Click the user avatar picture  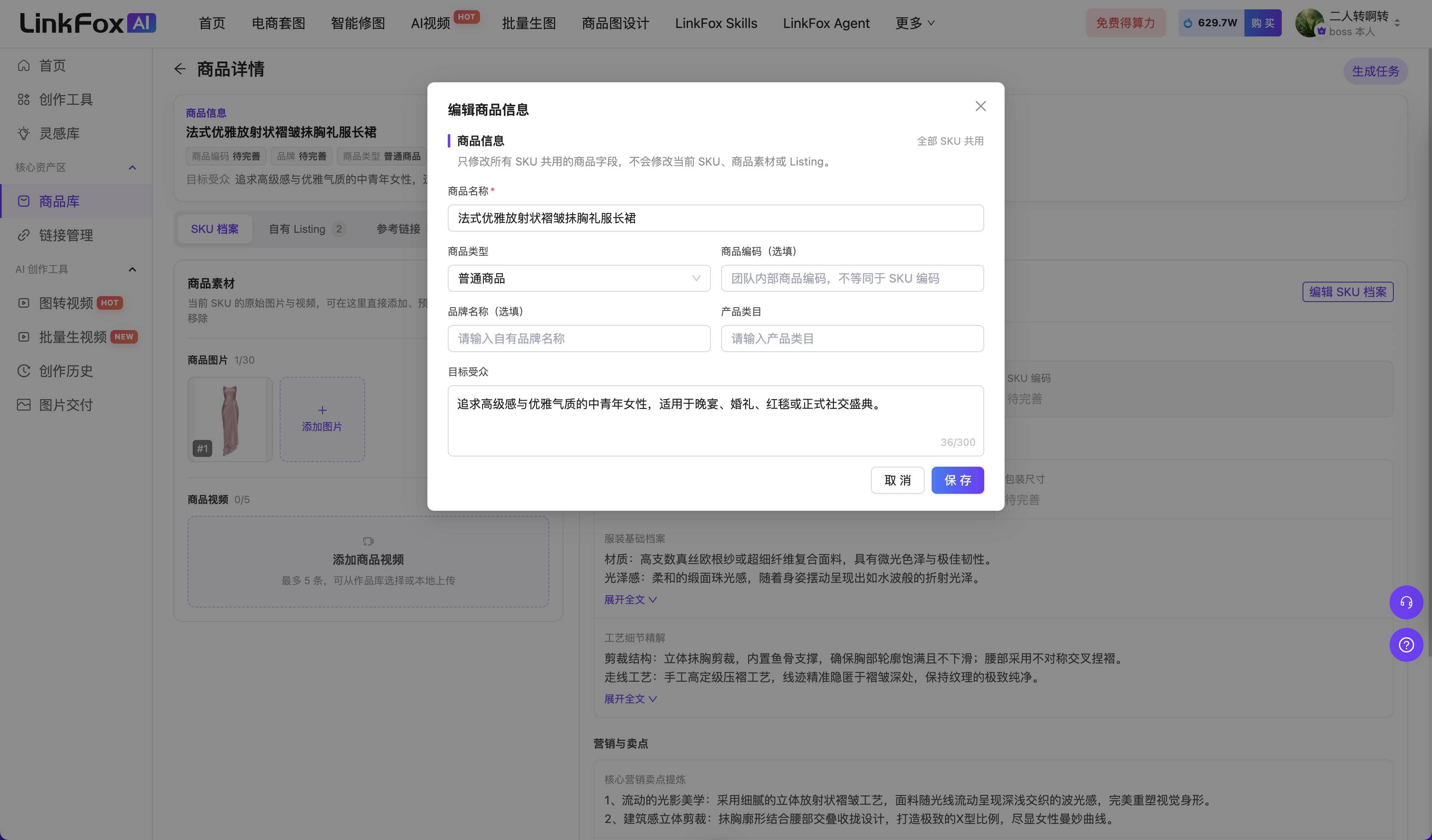tap(1309, 23)
